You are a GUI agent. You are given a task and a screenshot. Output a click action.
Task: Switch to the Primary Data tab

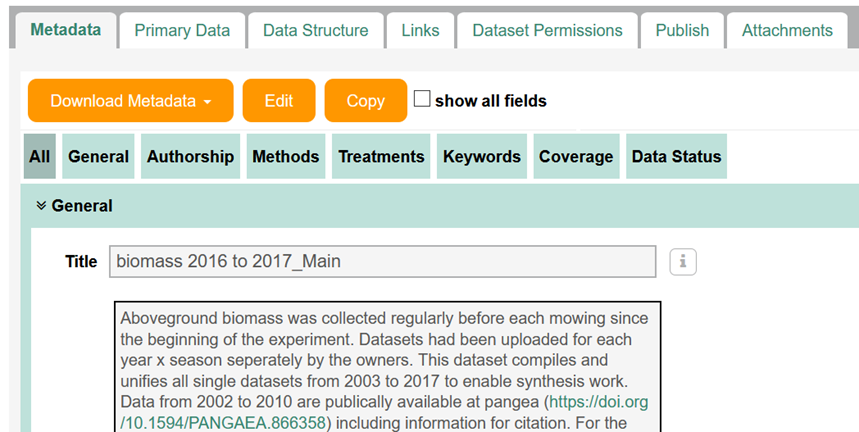[182, 30]
